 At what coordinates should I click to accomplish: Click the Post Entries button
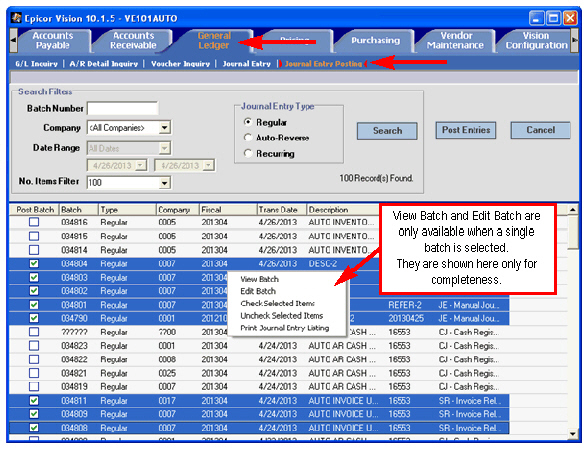[x=466, y=130]
